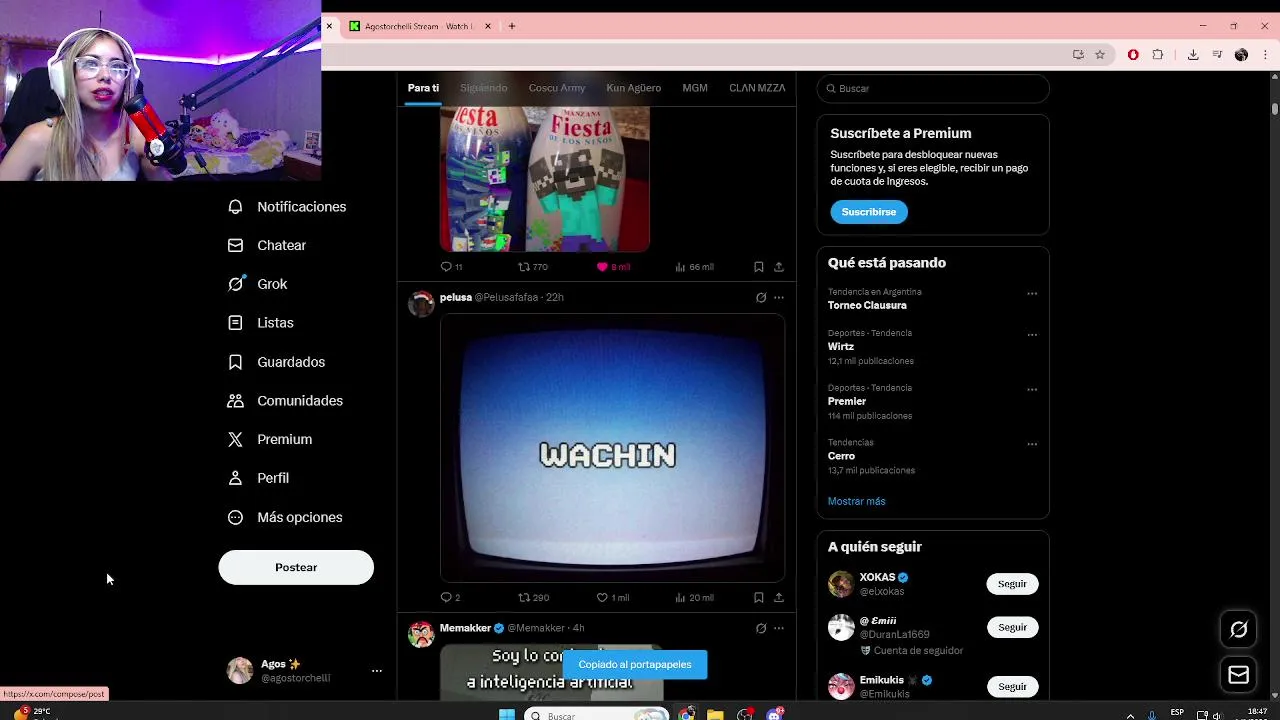The image size is (1280, 720).
Task: Select the Para ti tab
Action: point(423,88)
